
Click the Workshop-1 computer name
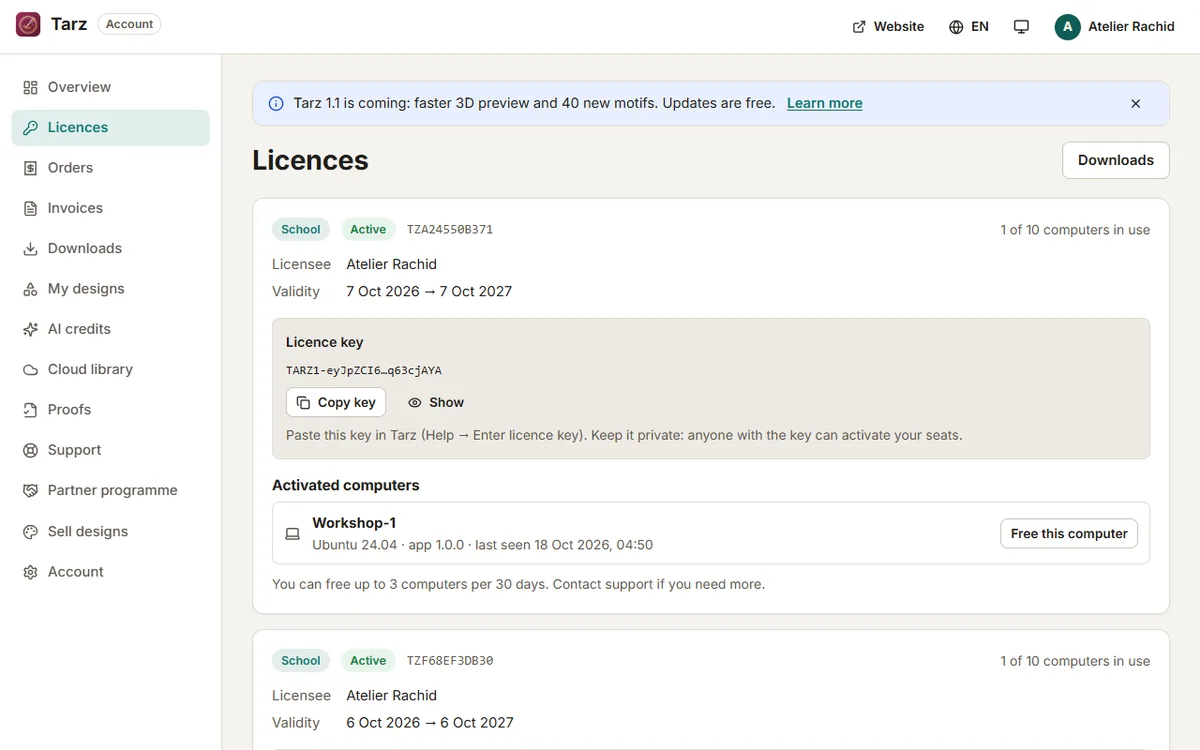click(x=354, y=523)
